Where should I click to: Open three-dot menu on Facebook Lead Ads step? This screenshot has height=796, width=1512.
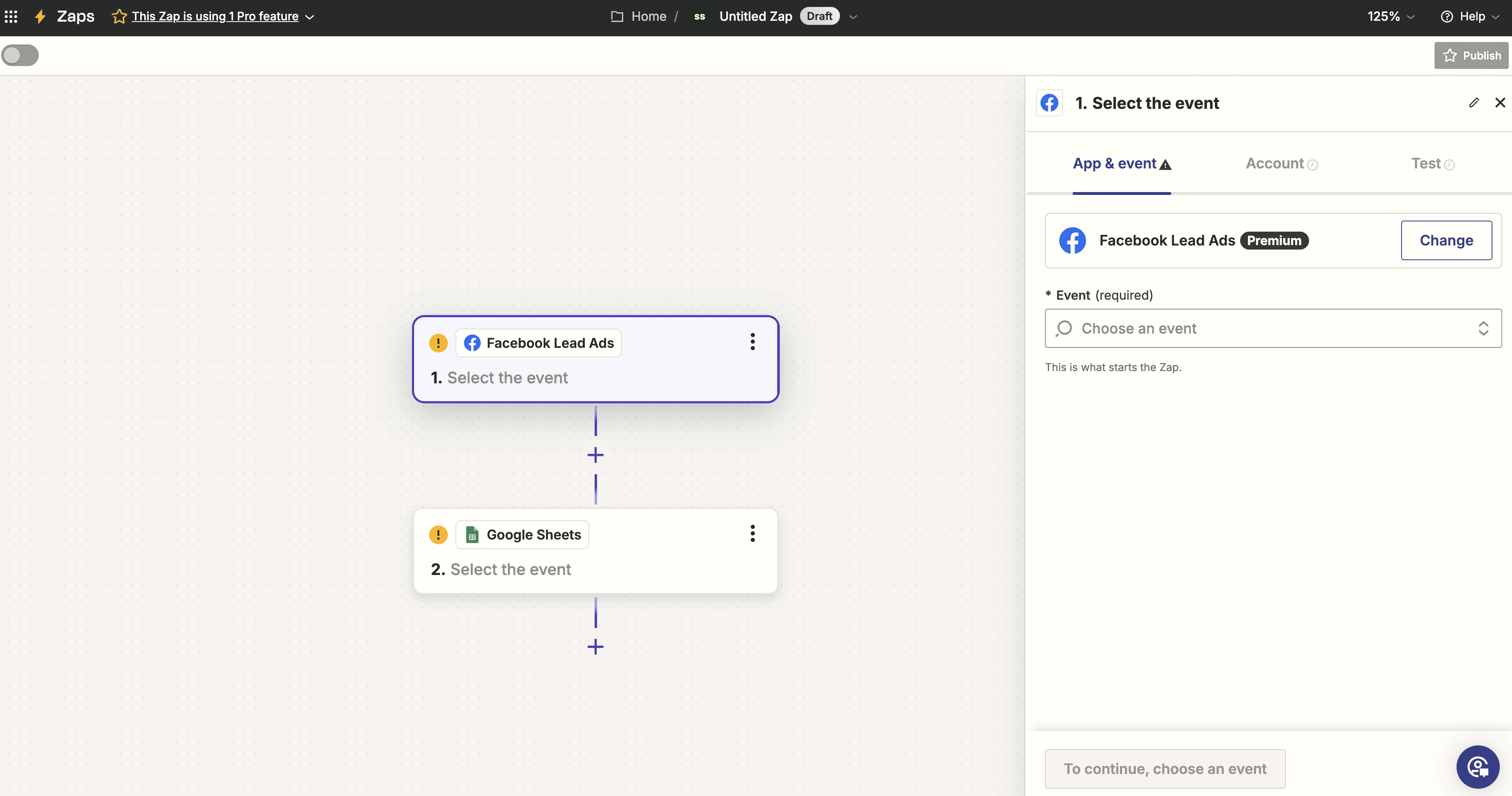(752, 342)
